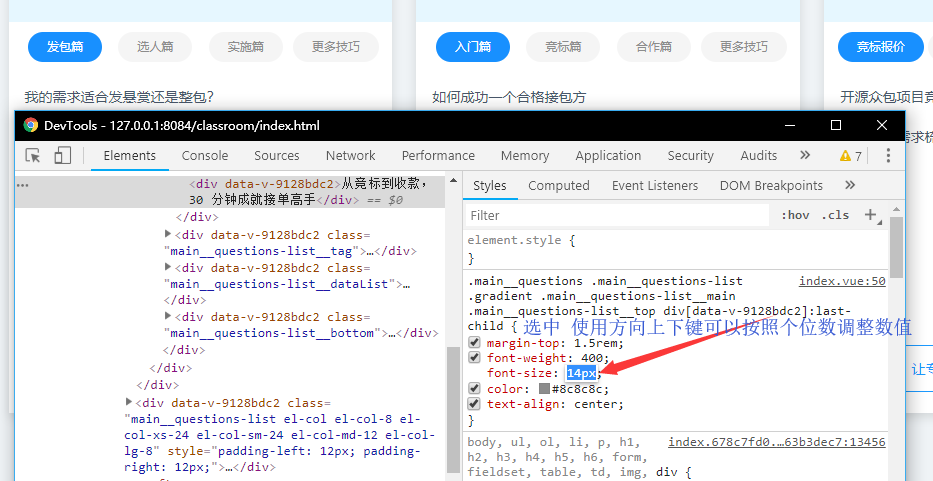Maximize the DevTools window
This screenshot has width=933, height=481.
pos(835,126)
